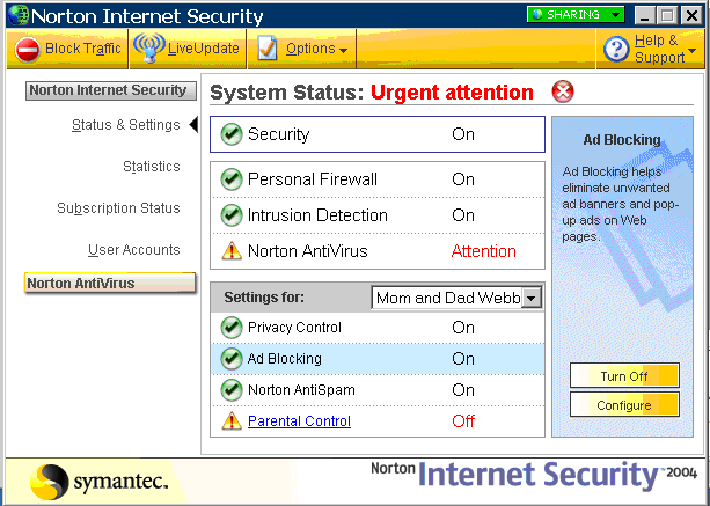This screenshot has width=710, height=506.
Task: Click the globe icon in the title bar
Action: click(18, 15)
